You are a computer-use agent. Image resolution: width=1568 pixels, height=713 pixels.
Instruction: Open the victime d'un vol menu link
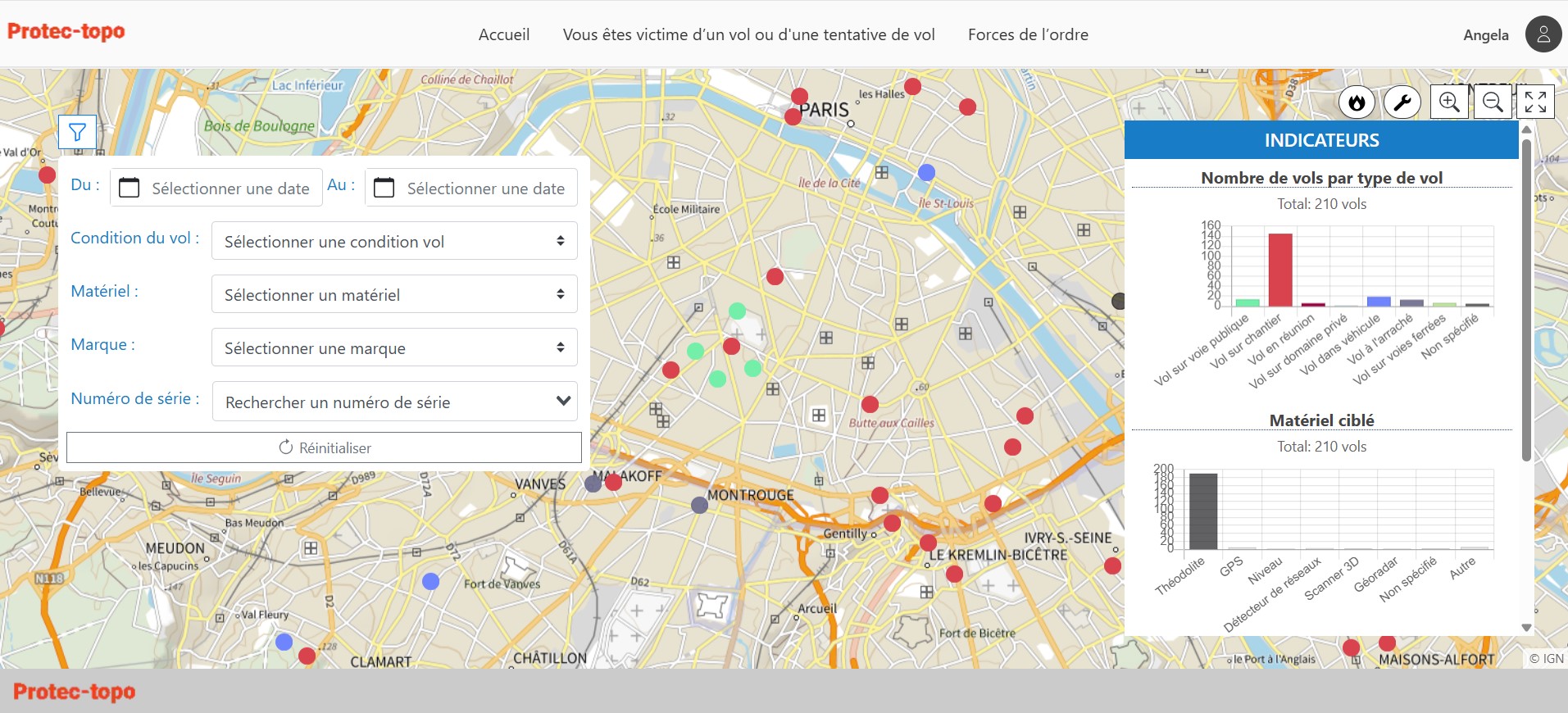click(748, 34)
